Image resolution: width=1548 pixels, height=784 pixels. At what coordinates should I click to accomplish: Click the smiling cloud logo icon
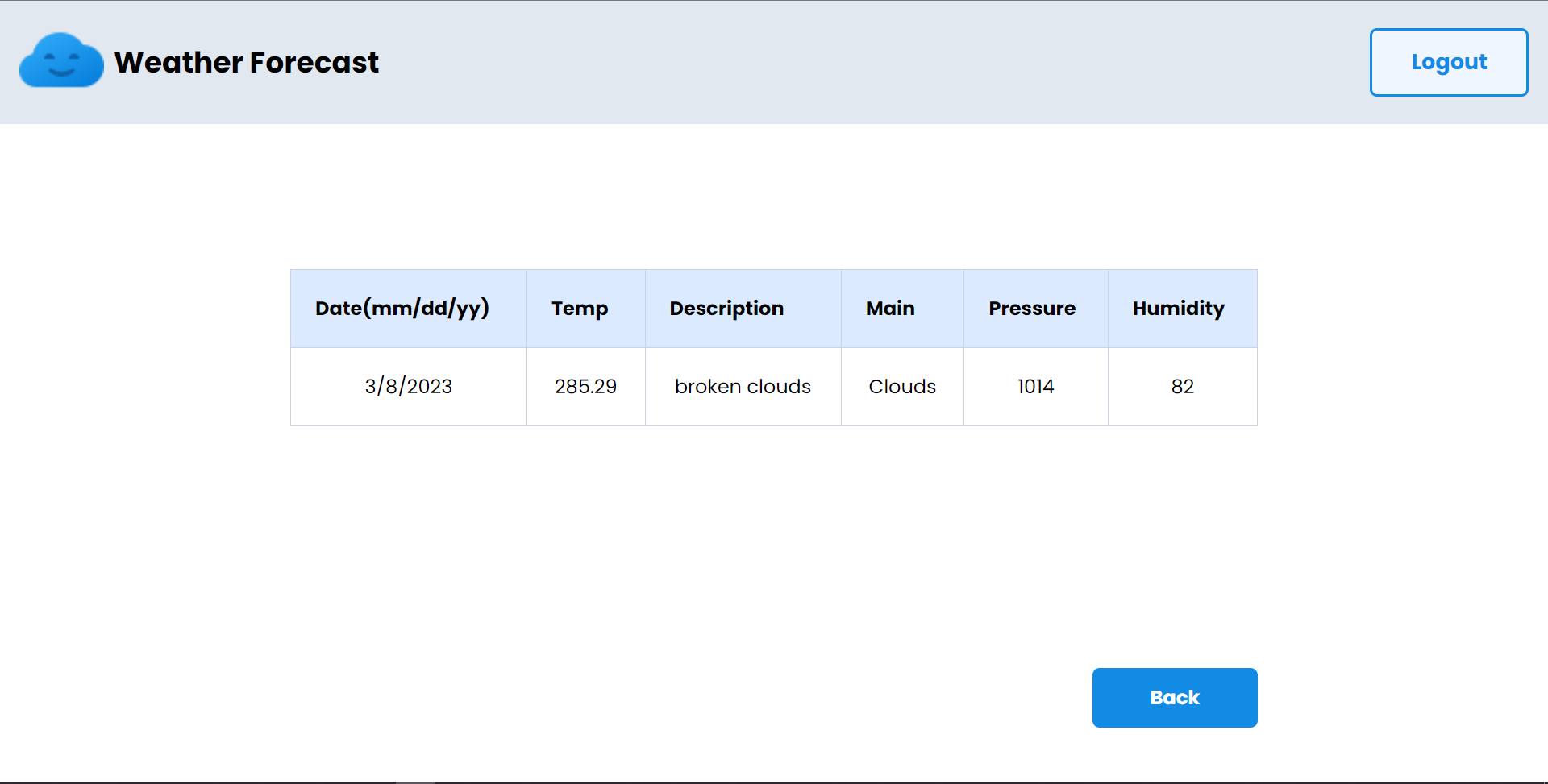tap(61, 61)
